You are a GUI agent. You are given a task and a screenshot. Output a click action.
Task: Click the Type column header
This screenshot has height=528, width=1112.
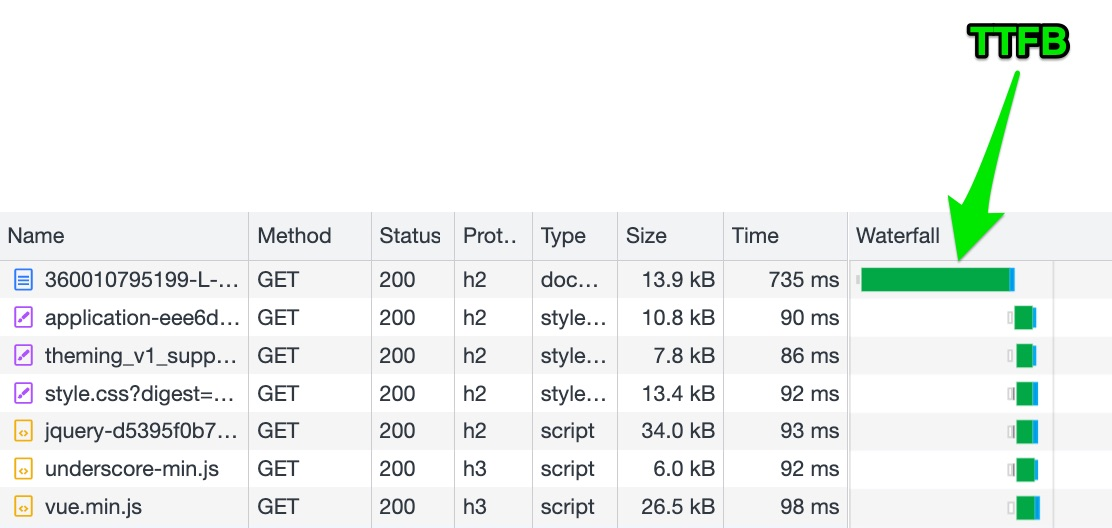pyautogui.click(x=563, y=236)
